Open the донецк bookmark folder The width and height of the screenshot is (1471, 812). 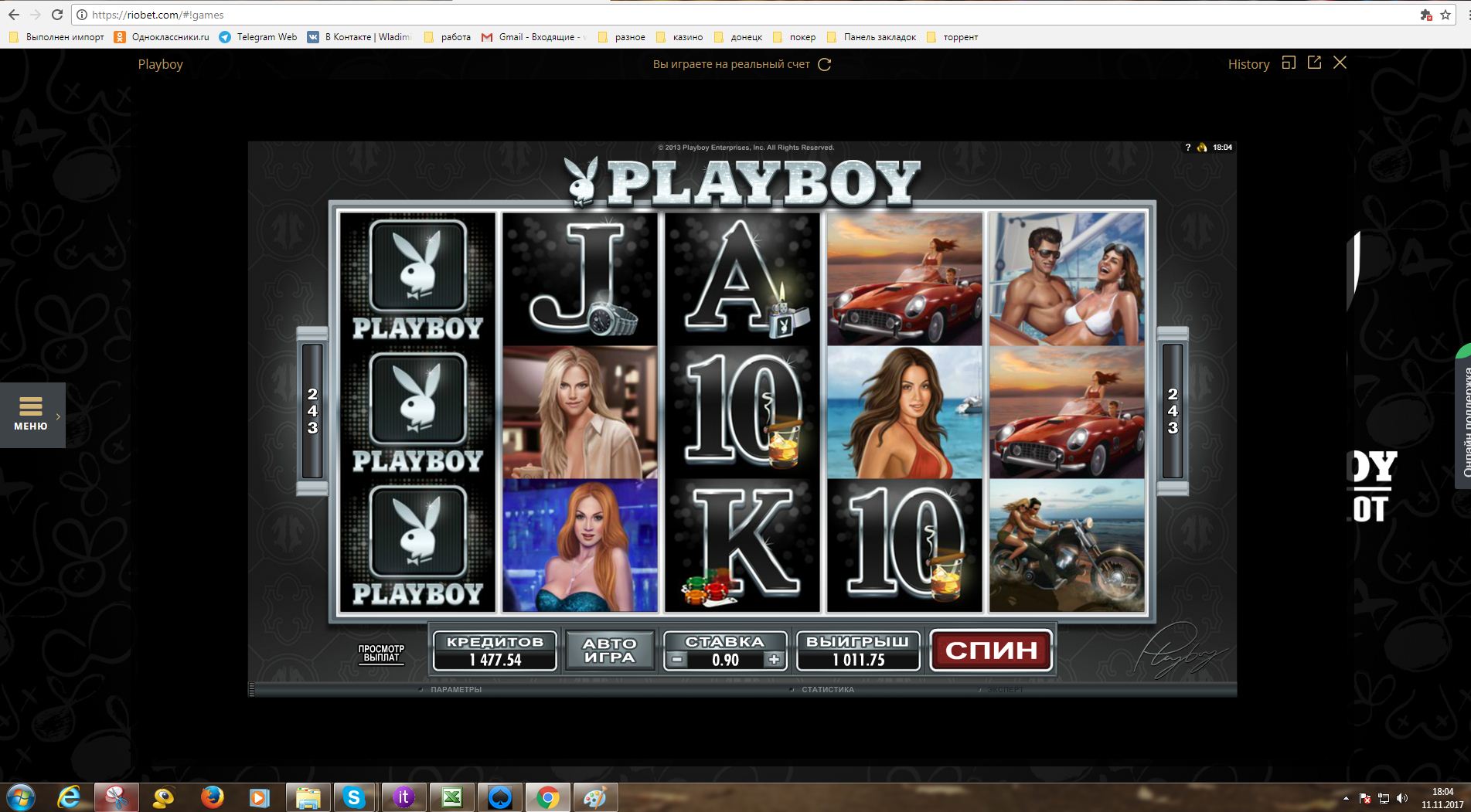click(738, 37)
